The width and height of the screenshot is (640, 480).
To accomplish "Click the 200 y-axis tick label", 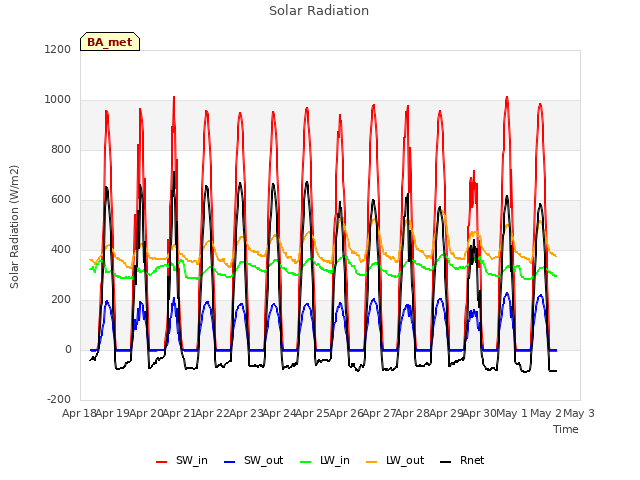I will [61, 300].
